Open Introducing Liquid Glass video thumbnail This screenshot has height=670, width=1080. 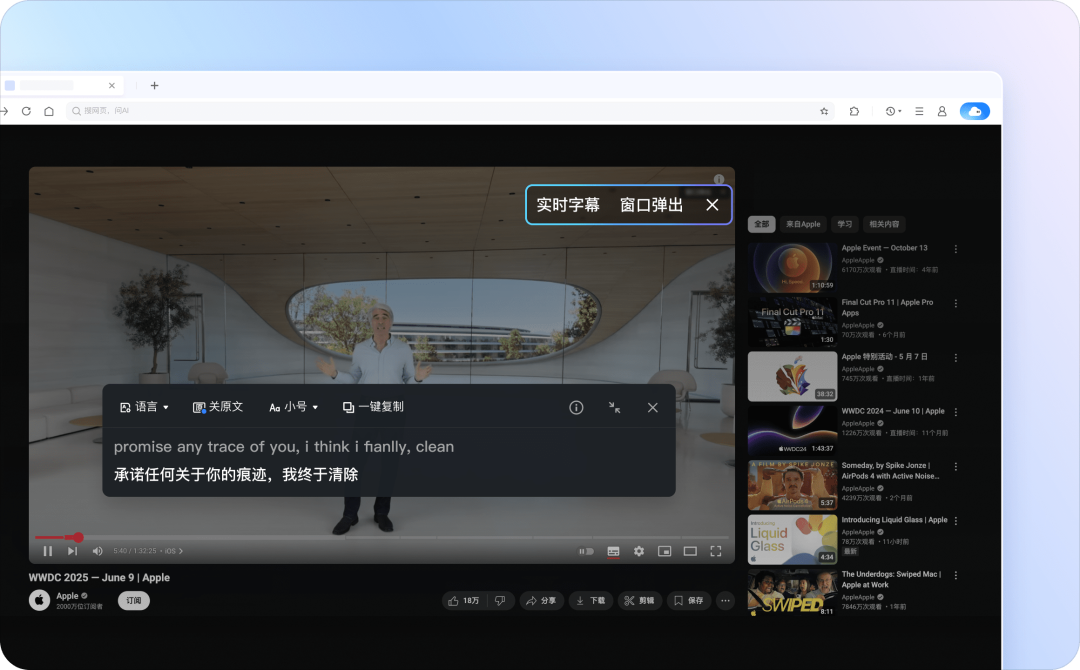[x=792, y=539]
